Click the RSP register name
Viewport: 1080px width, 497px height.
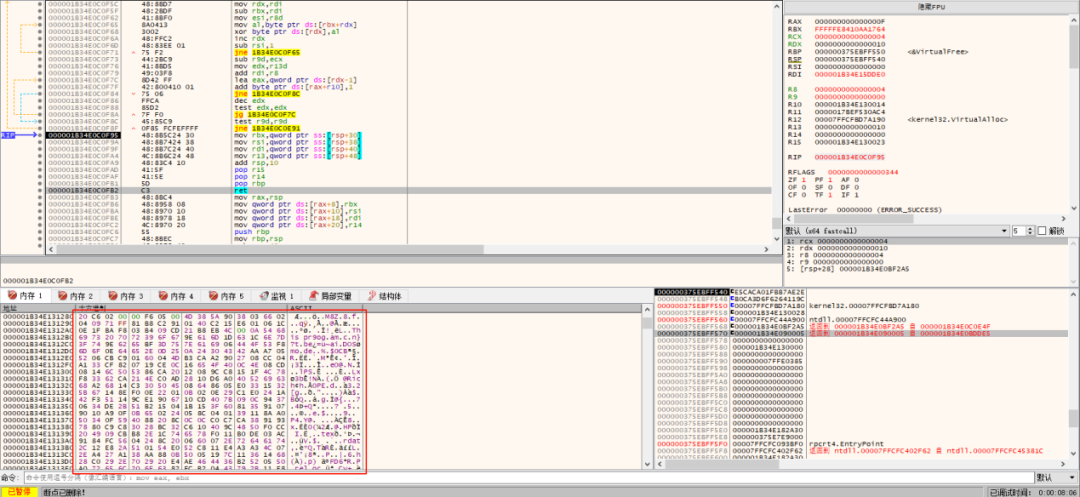click(x=794, y=59)
